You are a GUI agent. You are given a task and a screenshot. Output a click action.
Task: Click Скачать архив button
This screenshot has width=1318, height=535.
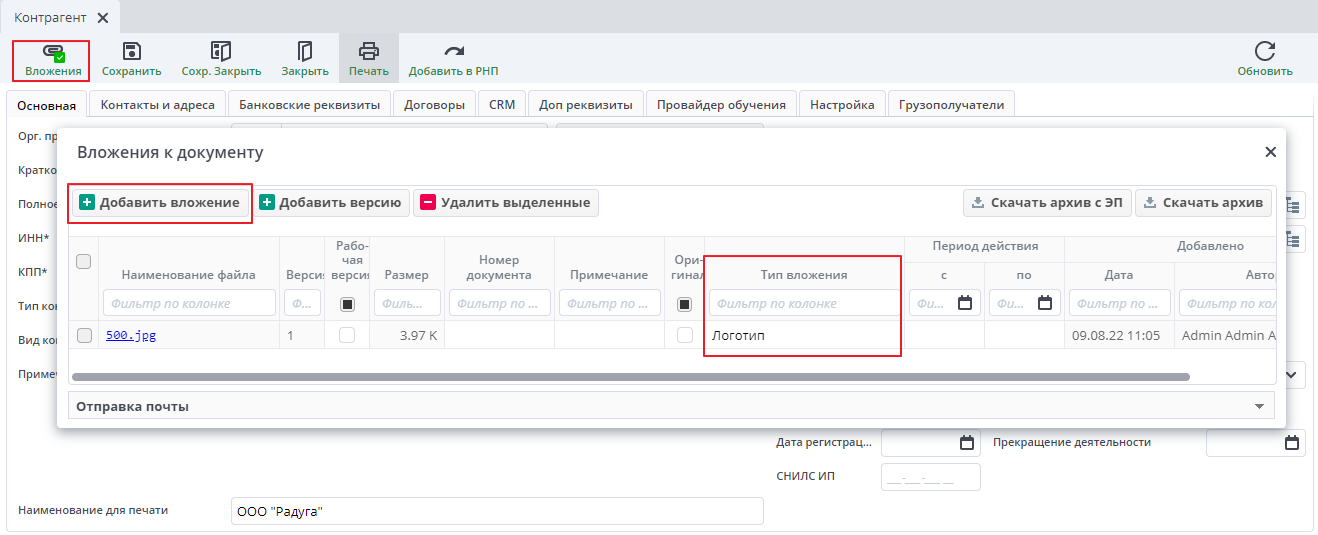click(1204, 203)
